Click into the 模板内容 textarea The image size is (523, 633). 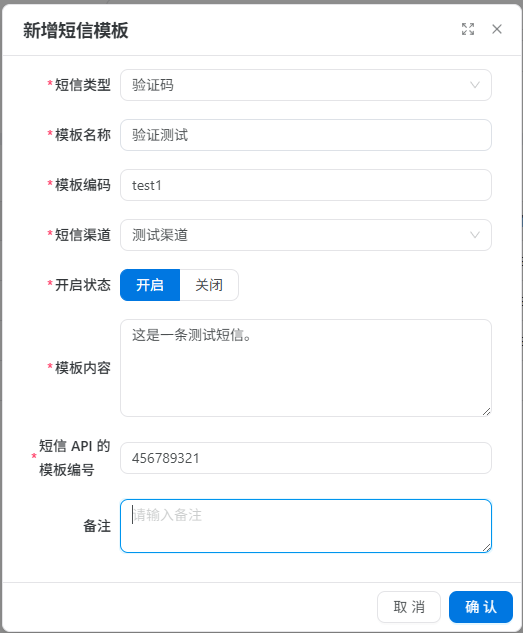tap(305, 368)
